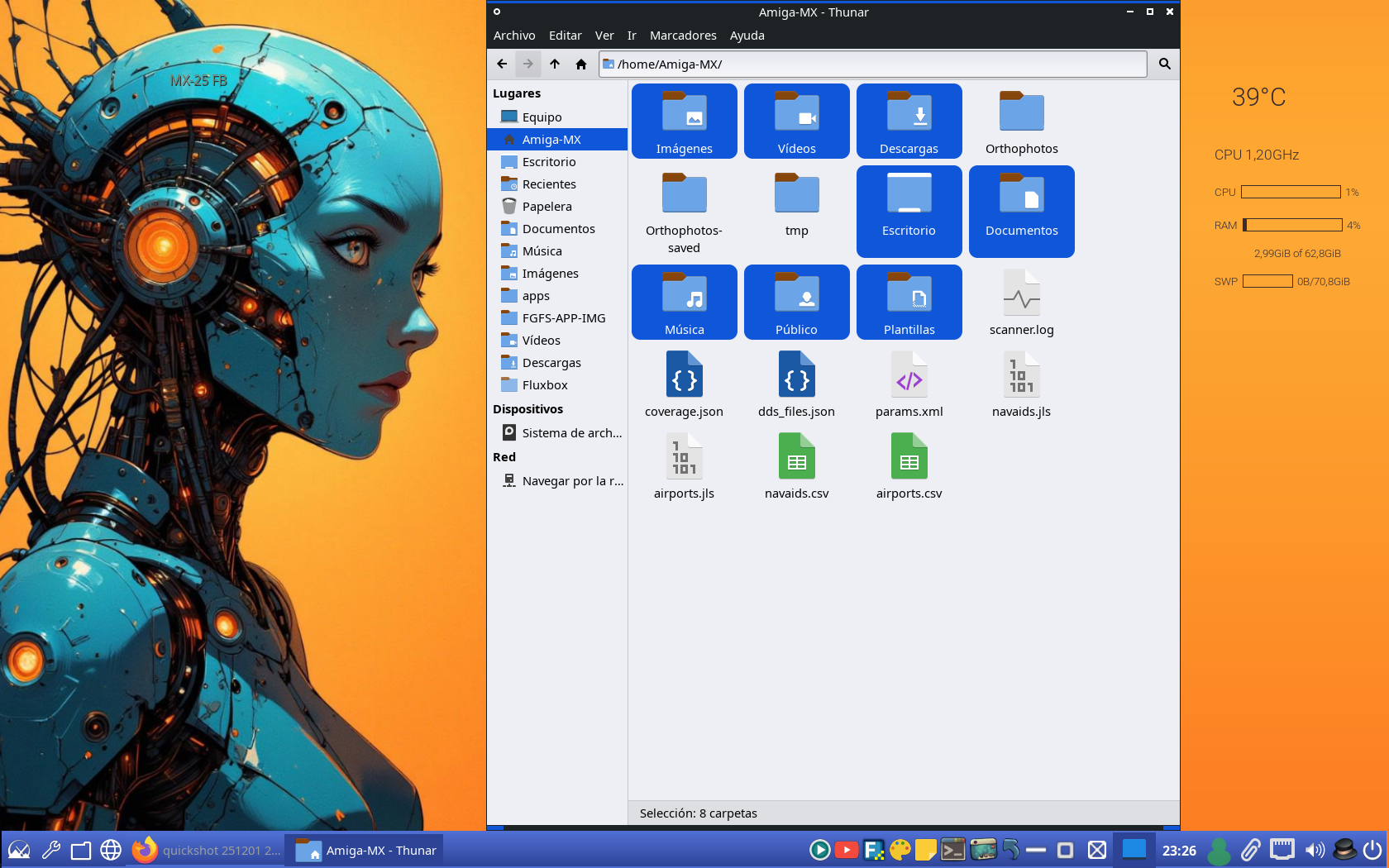Viewport: 1389px width, 868px height.
Task: Select Navegar por la red entry
Action: tap(557, 481)
